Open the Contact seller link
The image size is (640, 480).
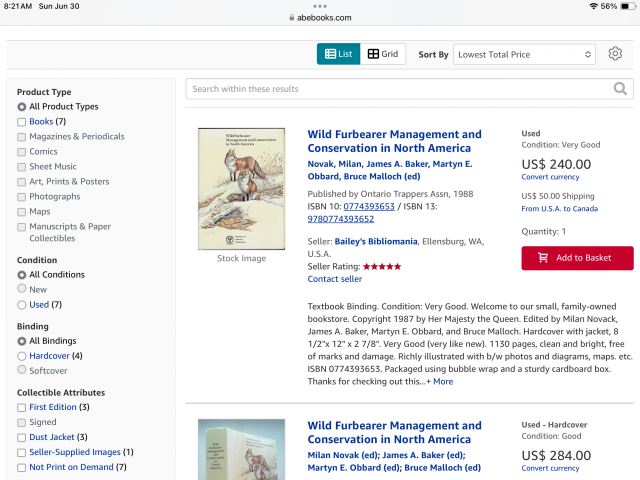[x=335, y=279]
